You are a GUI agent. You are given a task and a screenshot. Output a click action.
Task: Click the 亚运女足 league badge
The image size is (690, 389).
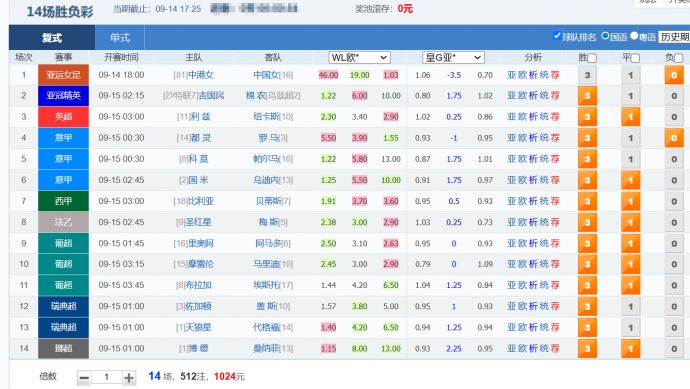click(63, 75)
